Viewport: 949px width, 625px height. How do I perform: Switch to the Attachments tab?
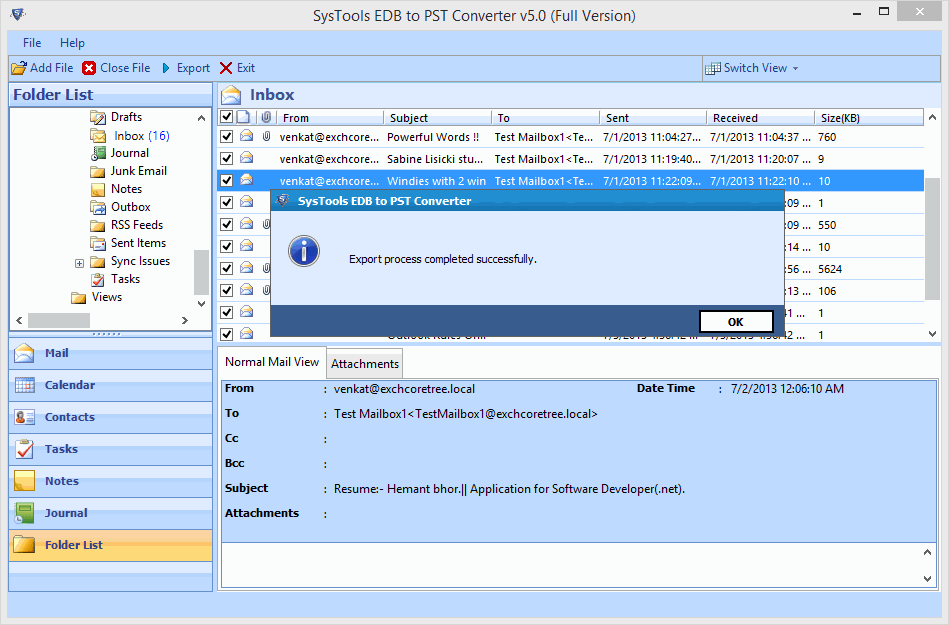[364, 364]
